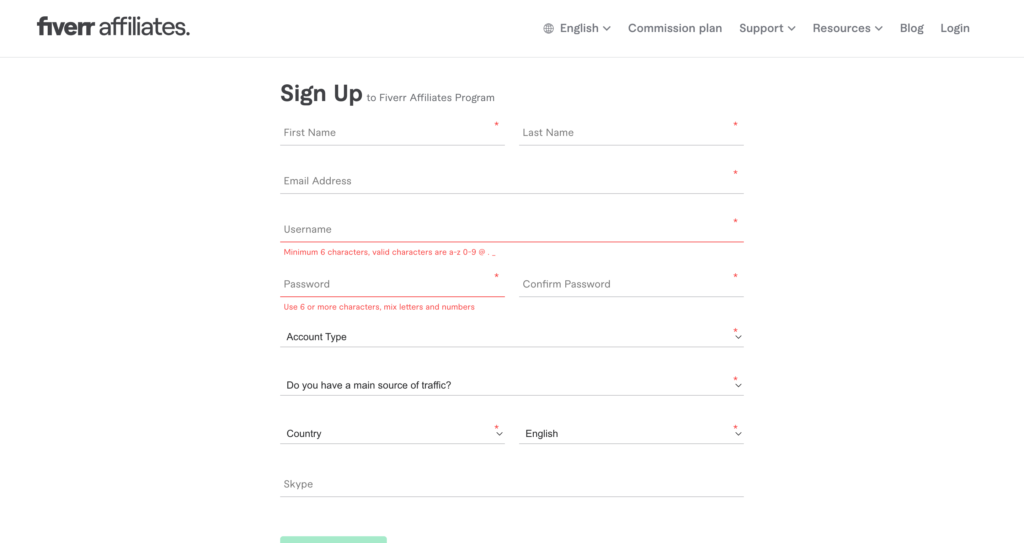This screenshot has height=543, width=1024.
Task: Open the Country dropdown
Action: point(392,433)
